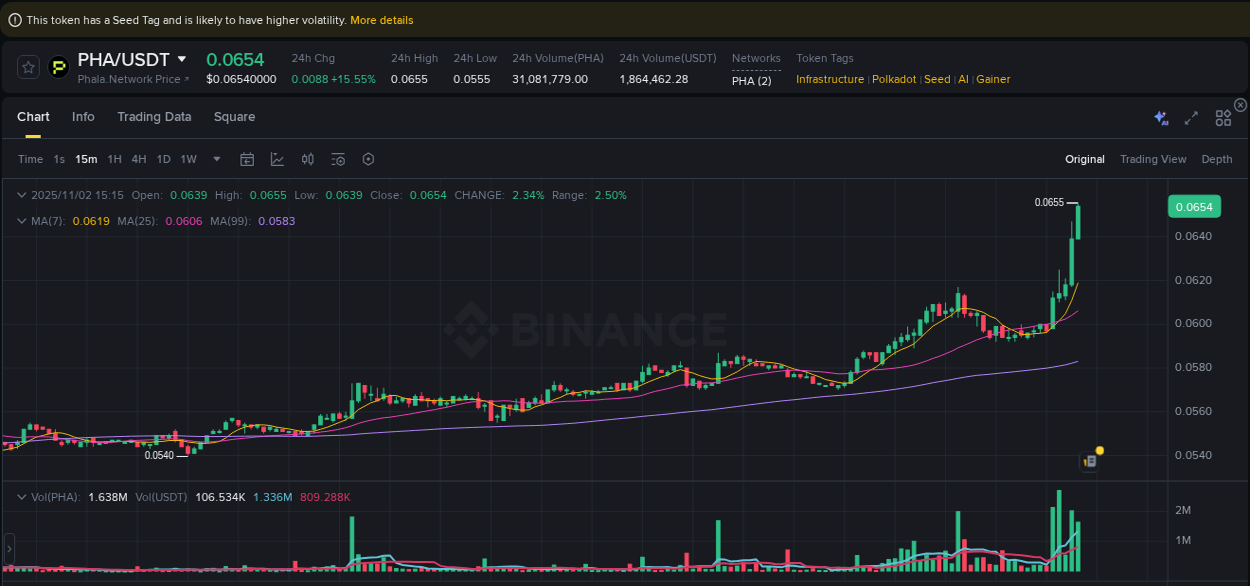Viewport: 1250px width, 586px height.
Task: Favorite PHA/USDT using the star icon
Action: 28,67
